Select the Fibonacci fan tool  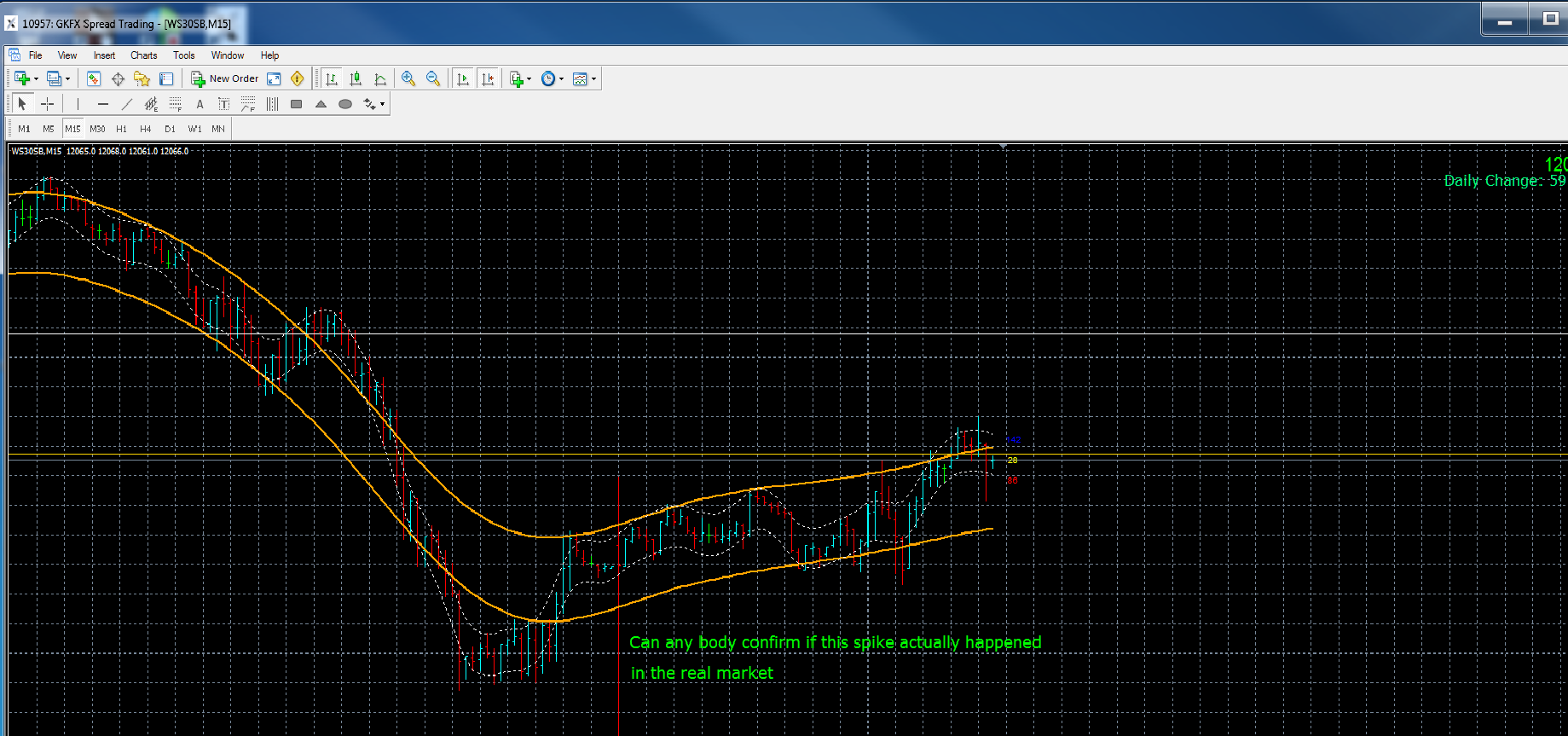[248, 104]
